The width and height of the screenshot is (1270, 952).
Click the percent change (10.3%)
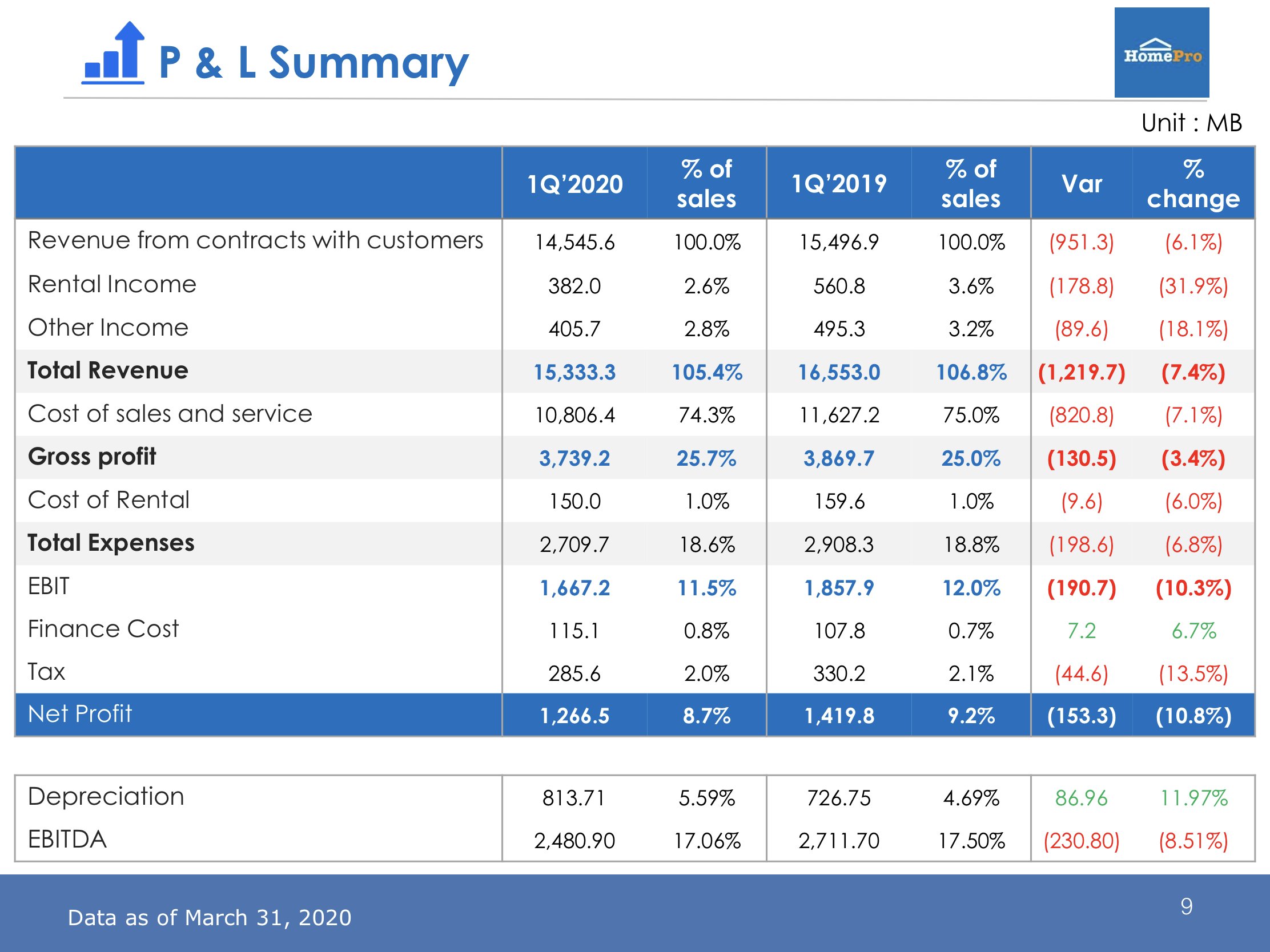pyautogui.click(x=1193, y=588)
